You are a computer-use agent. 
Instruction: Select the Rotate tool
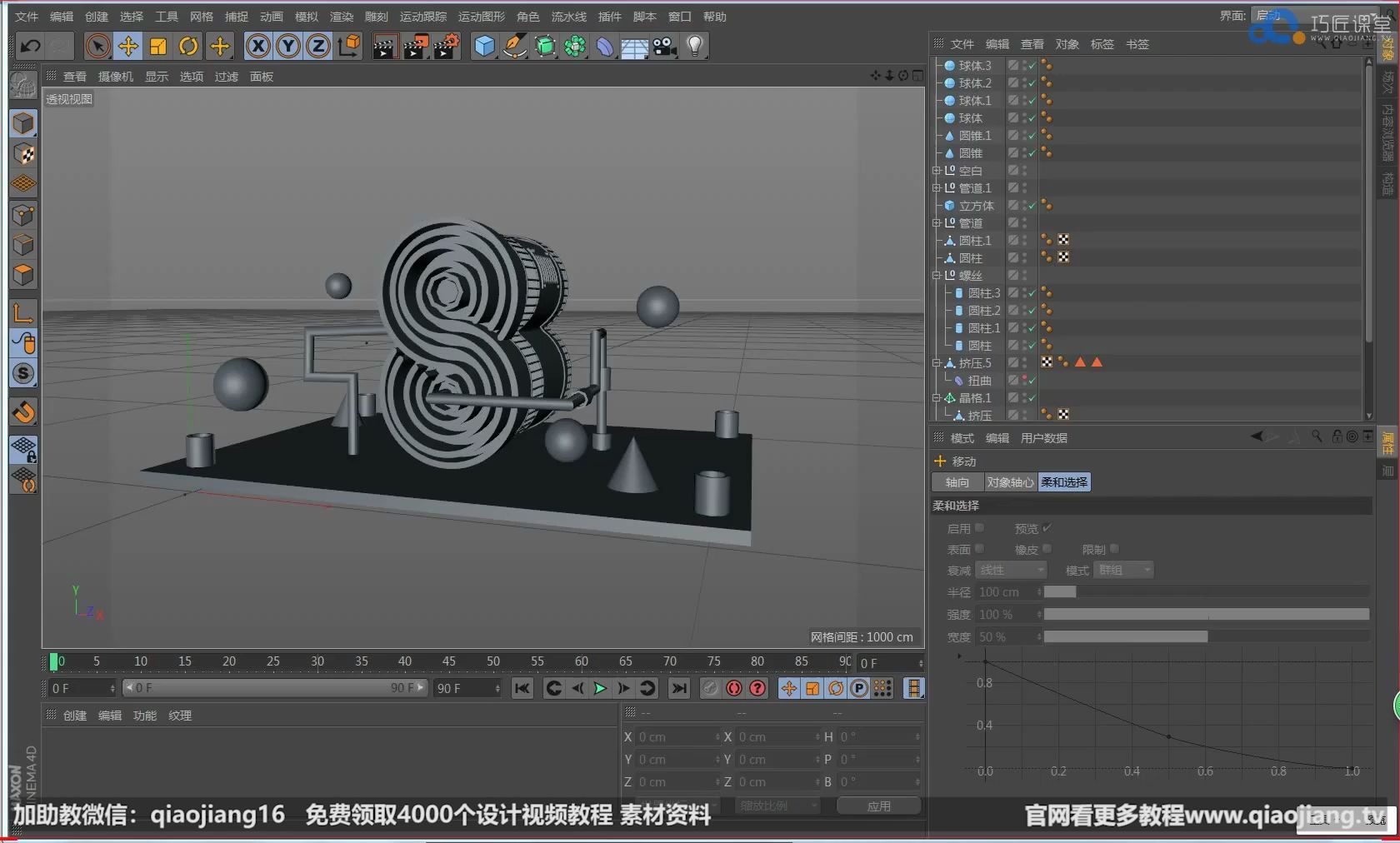(x=187, y=47)
